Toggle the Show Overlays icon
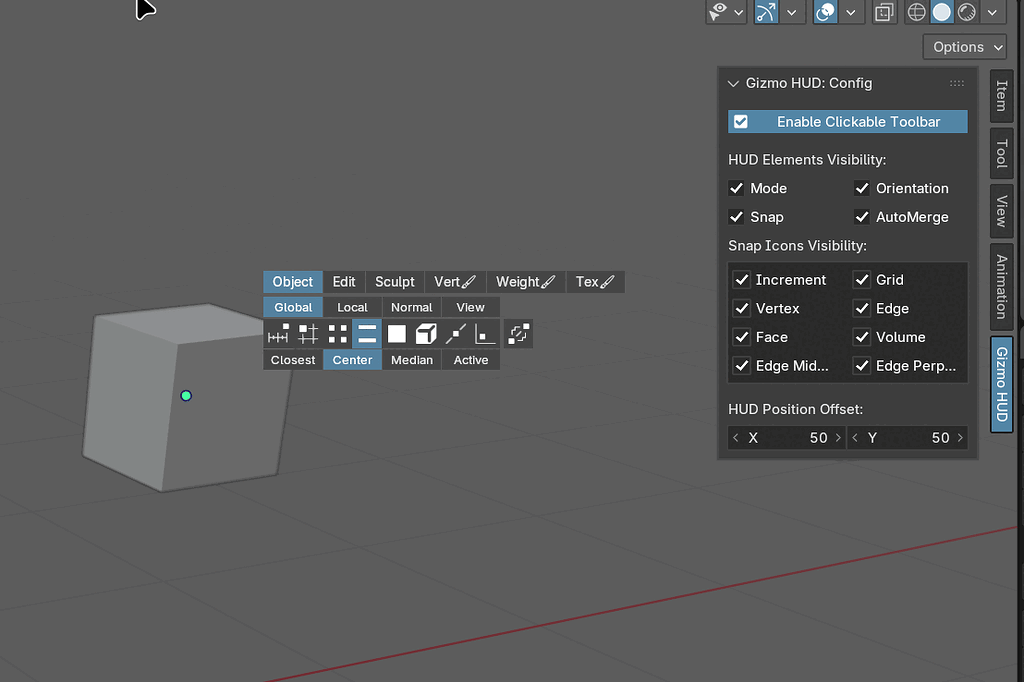Viewport: 1024px width, 682px height. tap(825, 12)
